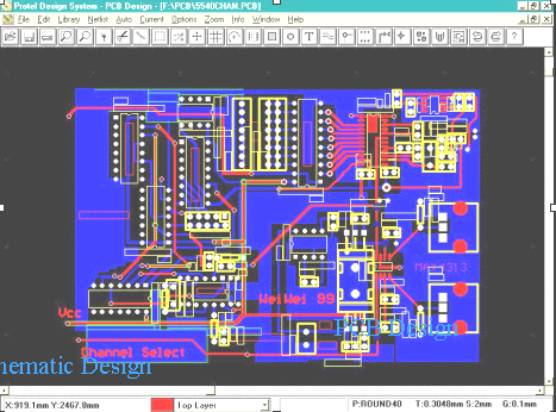Select the diagonal line track tool
The width and height of the screenshot is (556, 412).
tap(141, 37)
